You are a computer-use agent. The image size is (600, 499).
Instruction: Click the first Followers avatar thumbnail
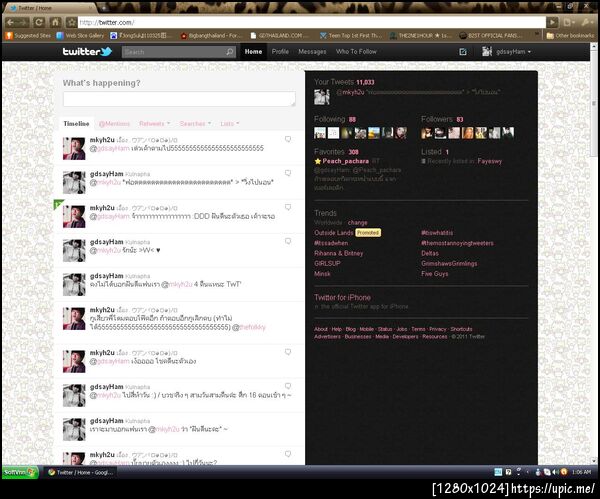tap(427, 133)
